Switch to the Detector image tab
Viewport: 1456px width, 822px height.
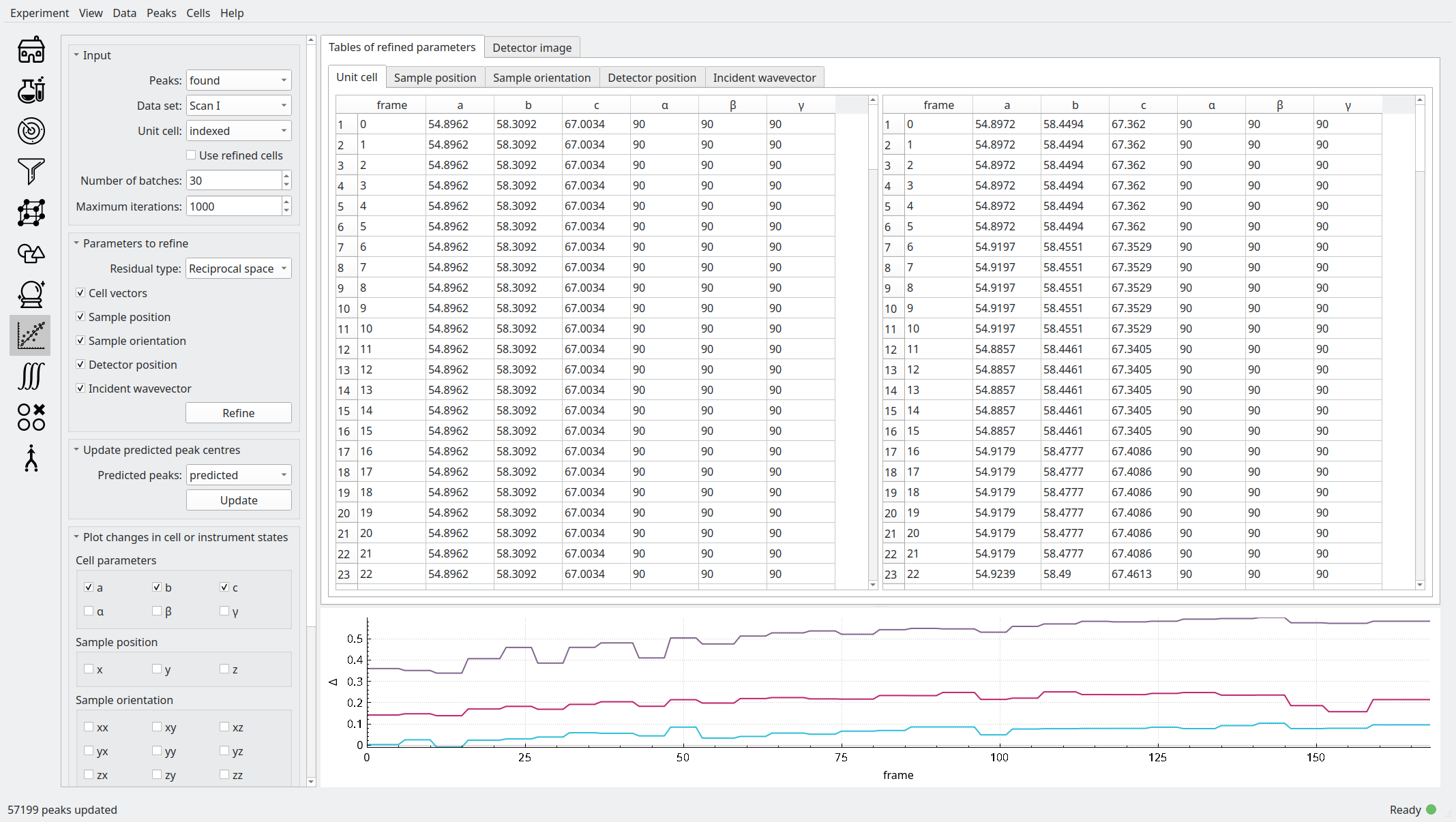[532, 48]
